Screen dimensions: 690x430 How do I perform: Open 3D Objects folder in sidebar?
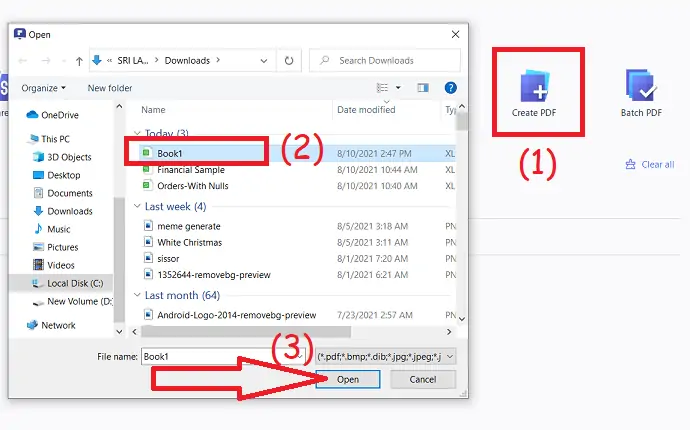point(69,157)
